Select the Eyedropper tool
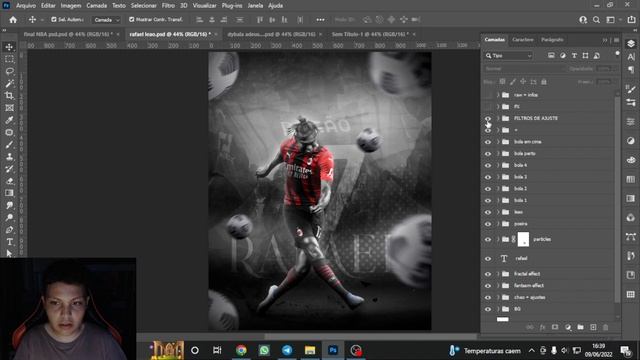 pyautogui.click(x=9, y=120)
